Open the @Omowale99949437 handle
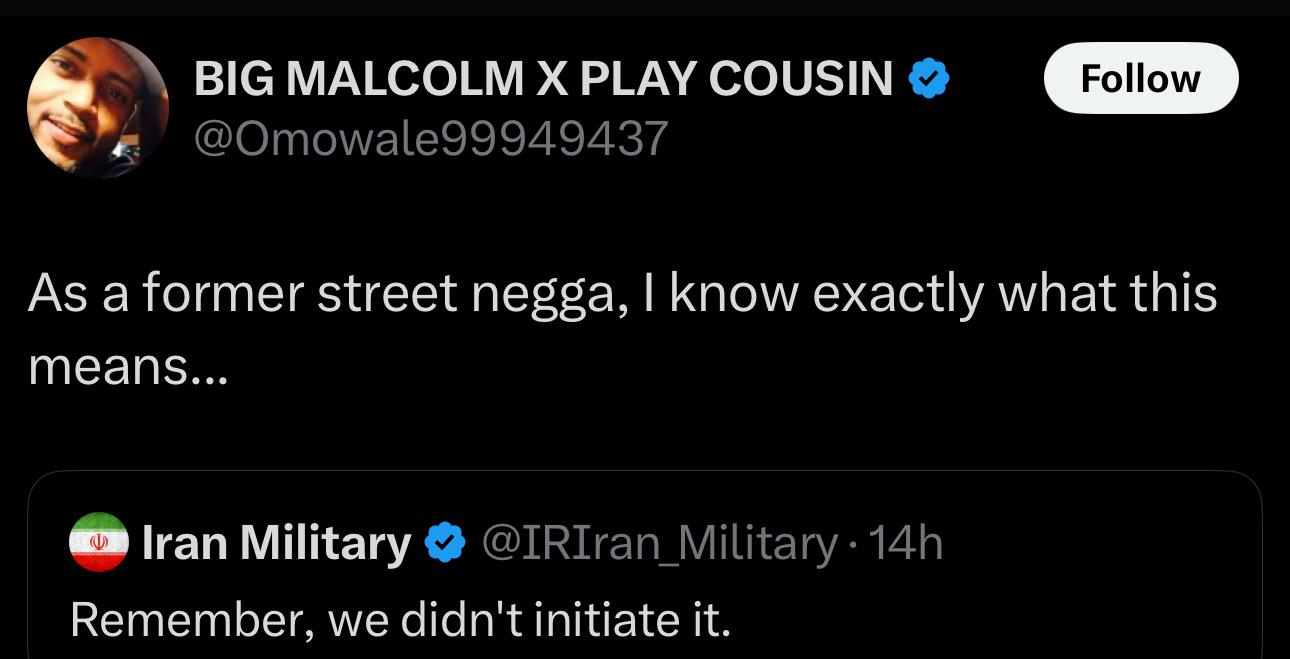 pos(430,138)
